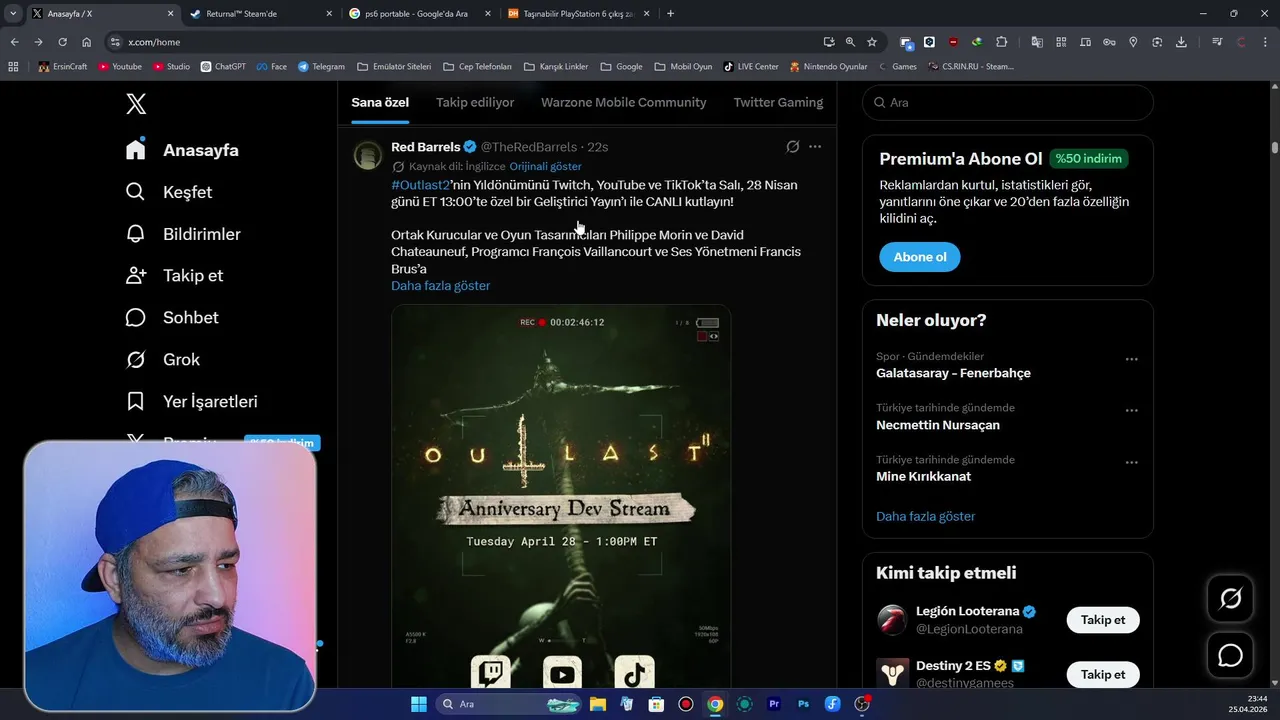
Task: Click Abone ol premium button
Action: 920,257
